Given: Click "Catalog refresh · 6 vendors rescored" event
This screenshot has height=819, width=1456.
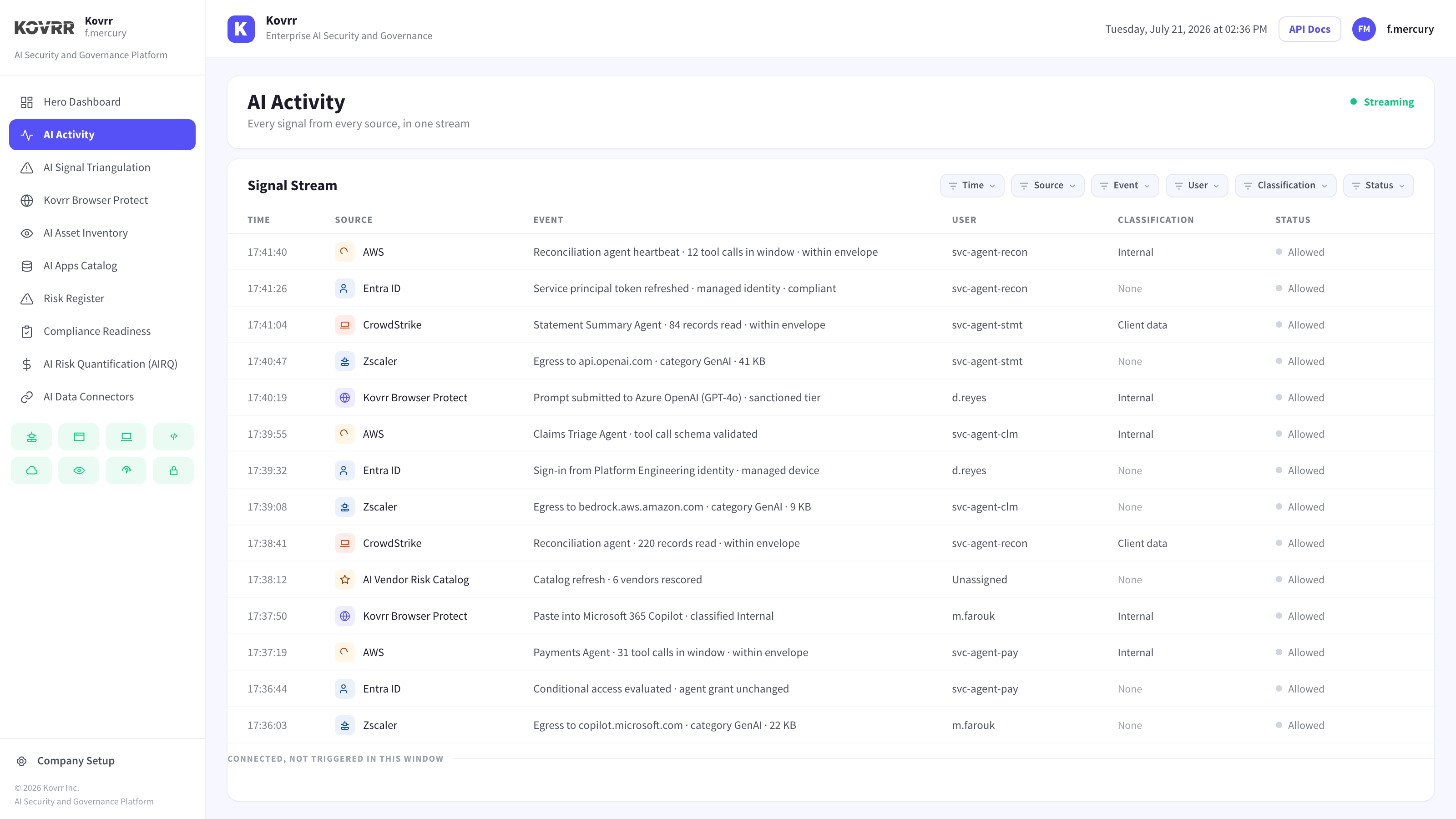Looking at the screenshot, I should pyautogui.click(x=617, y=579).
